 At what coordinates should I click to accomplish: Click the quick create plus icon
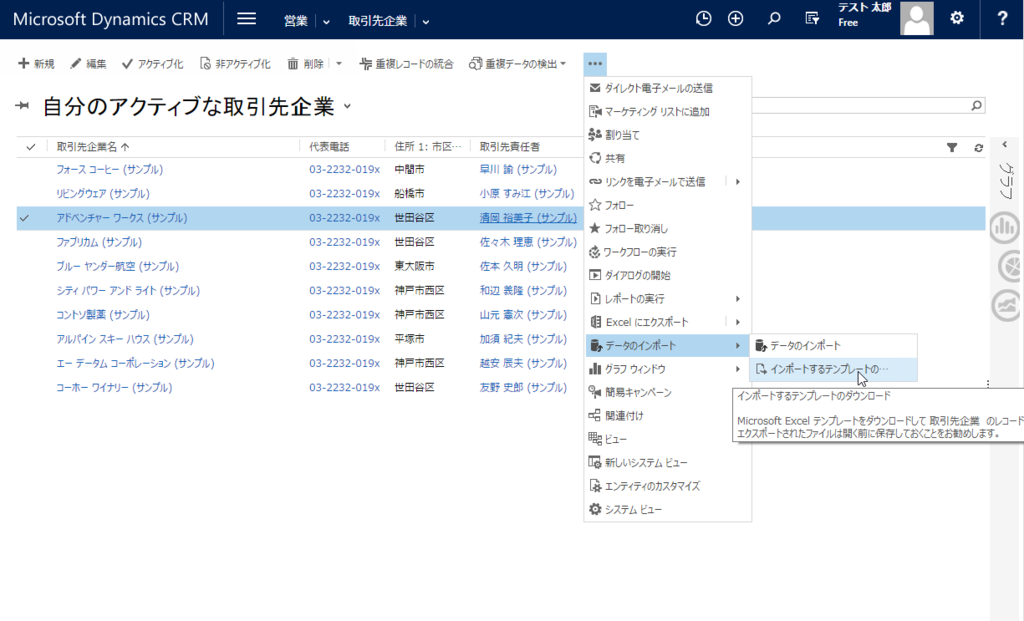[735, 19]
